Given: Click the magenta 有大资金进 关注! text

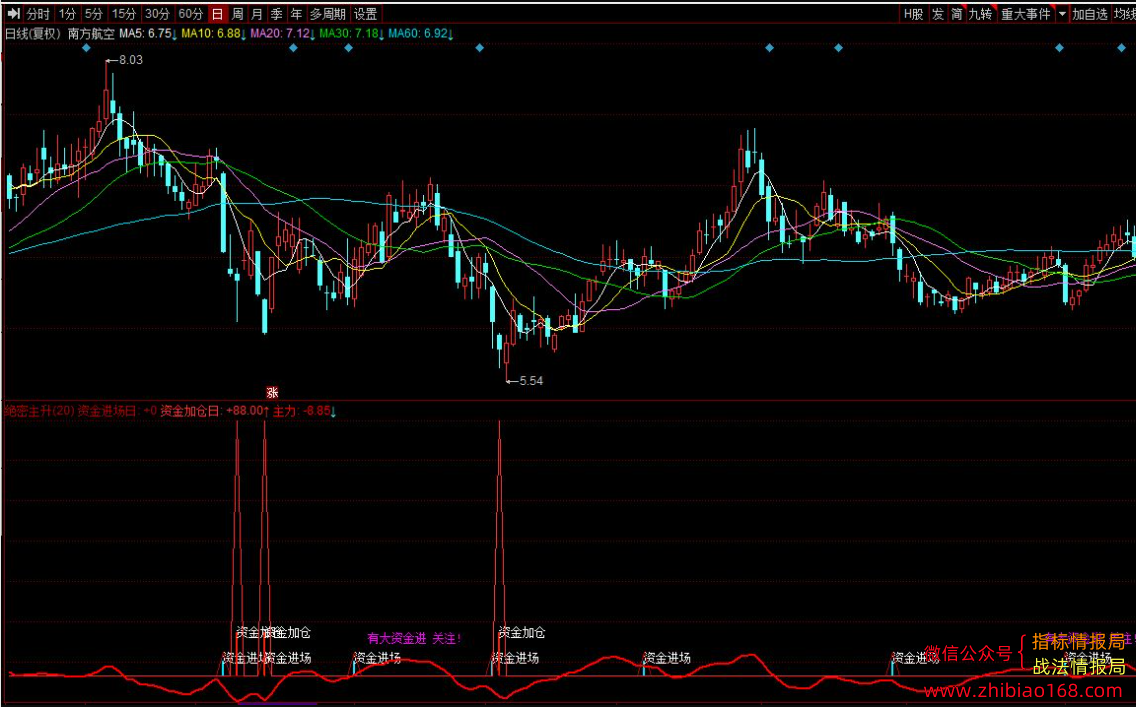Looking at the screenshot, I should 414,638.
